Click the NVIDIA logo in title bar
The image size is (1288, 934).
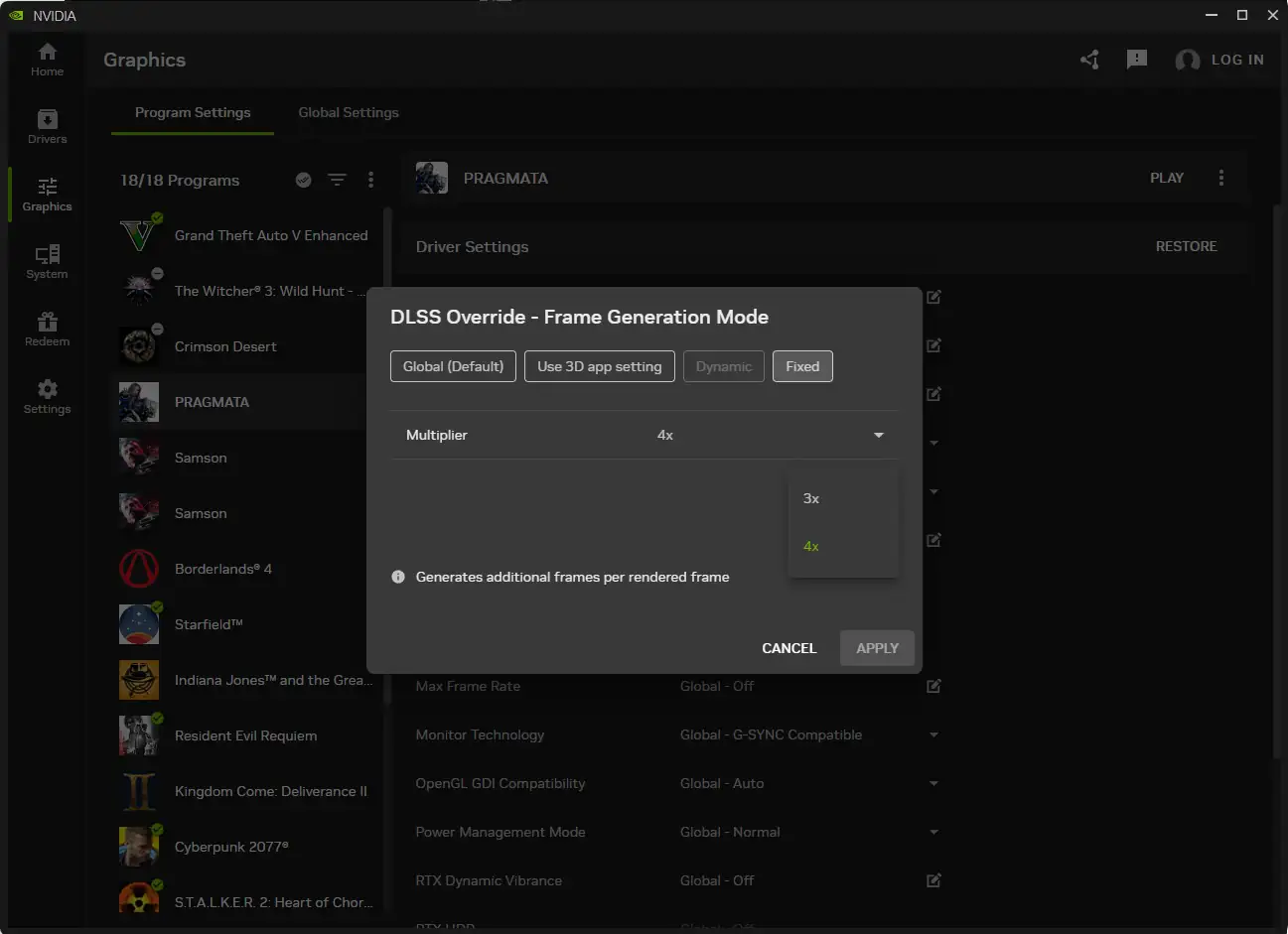click(x=16, y=15)
